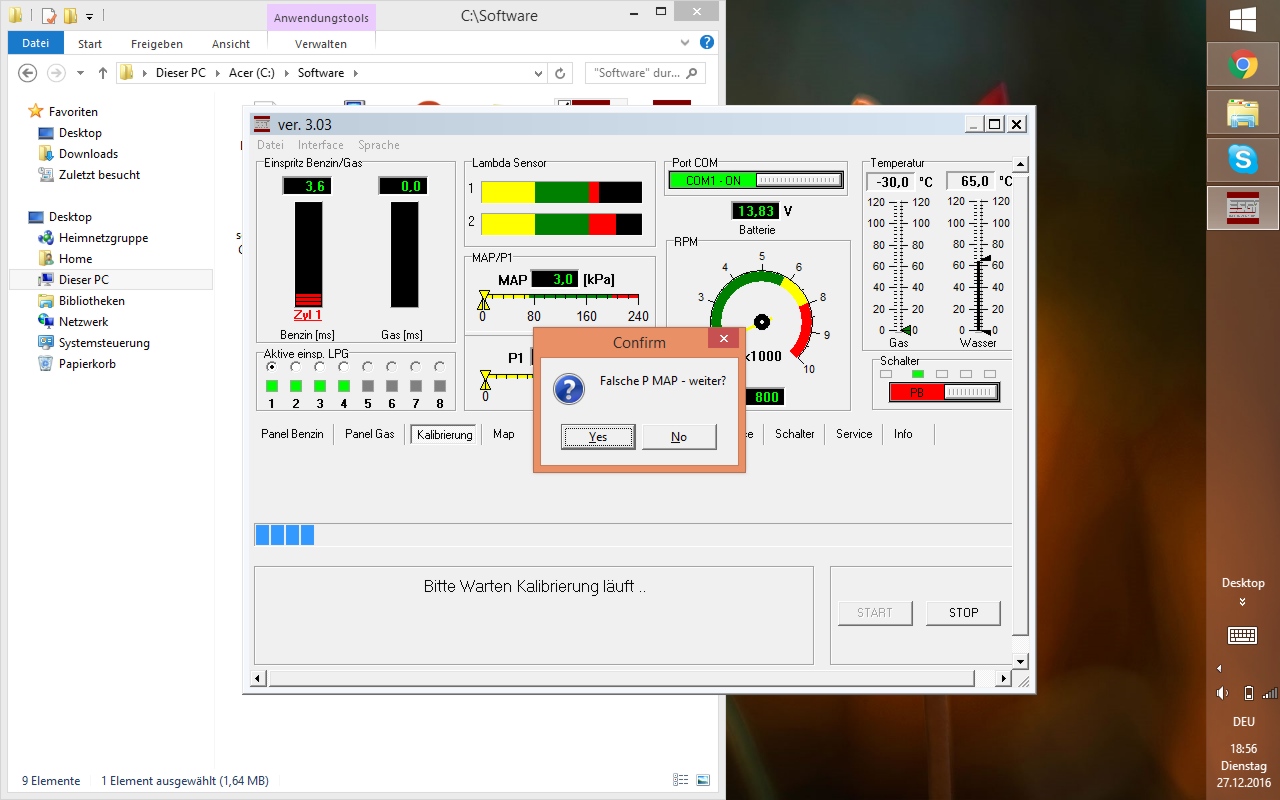1280x800 pixels.
Task: Switch to Panel Benzin tab
Action: click(292, 434)
